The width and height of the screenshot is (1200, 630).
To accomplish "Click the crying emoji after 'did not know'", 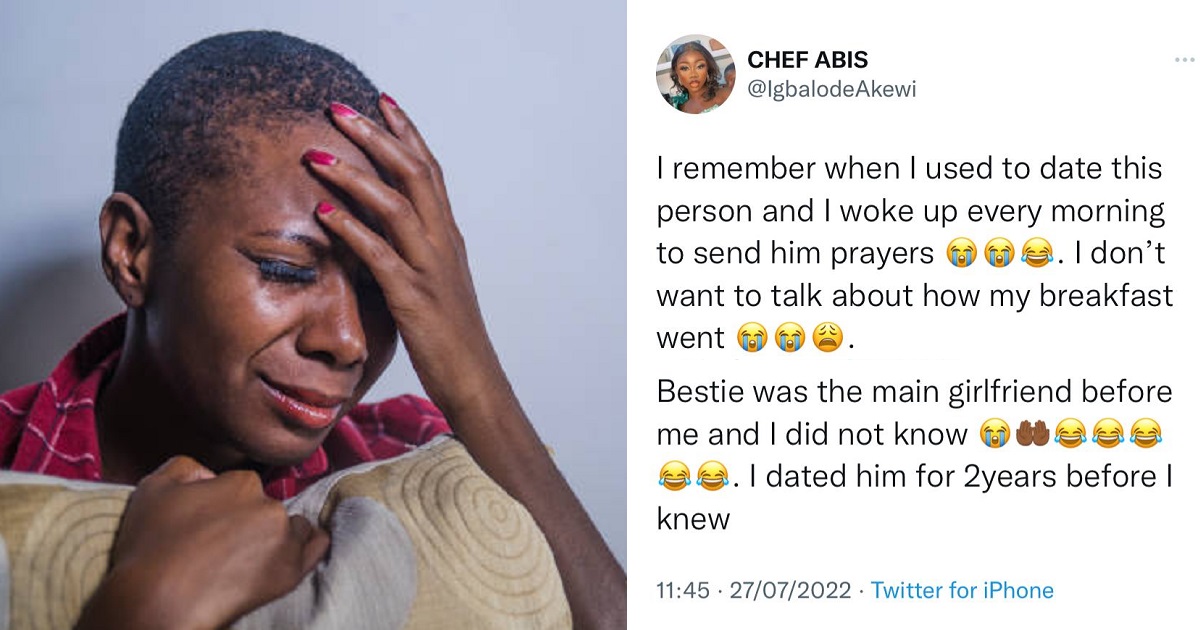I will pyautogui.click(x=993, y=435).
